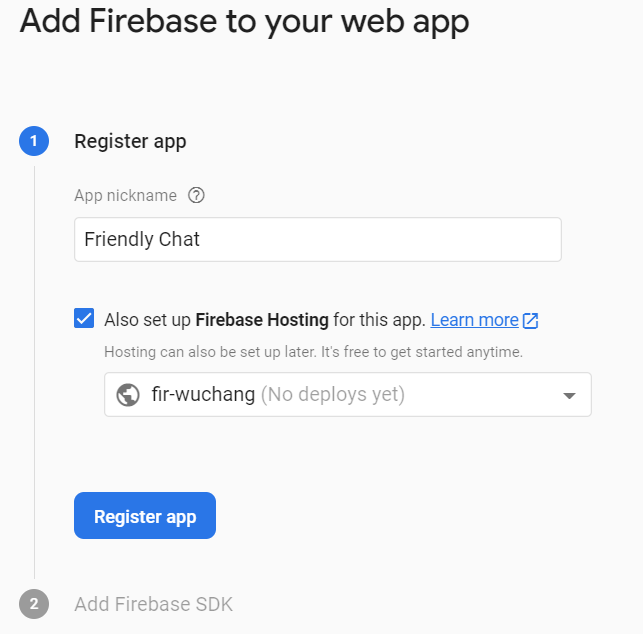
Task: Click the globe icon in the hosting site selector
Action: point(128,395)
